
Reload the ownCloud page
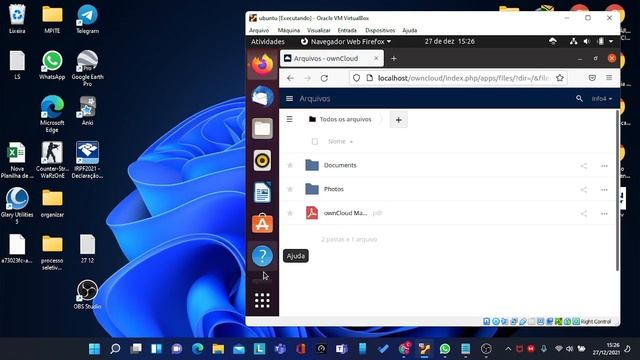tap(324, 78)
